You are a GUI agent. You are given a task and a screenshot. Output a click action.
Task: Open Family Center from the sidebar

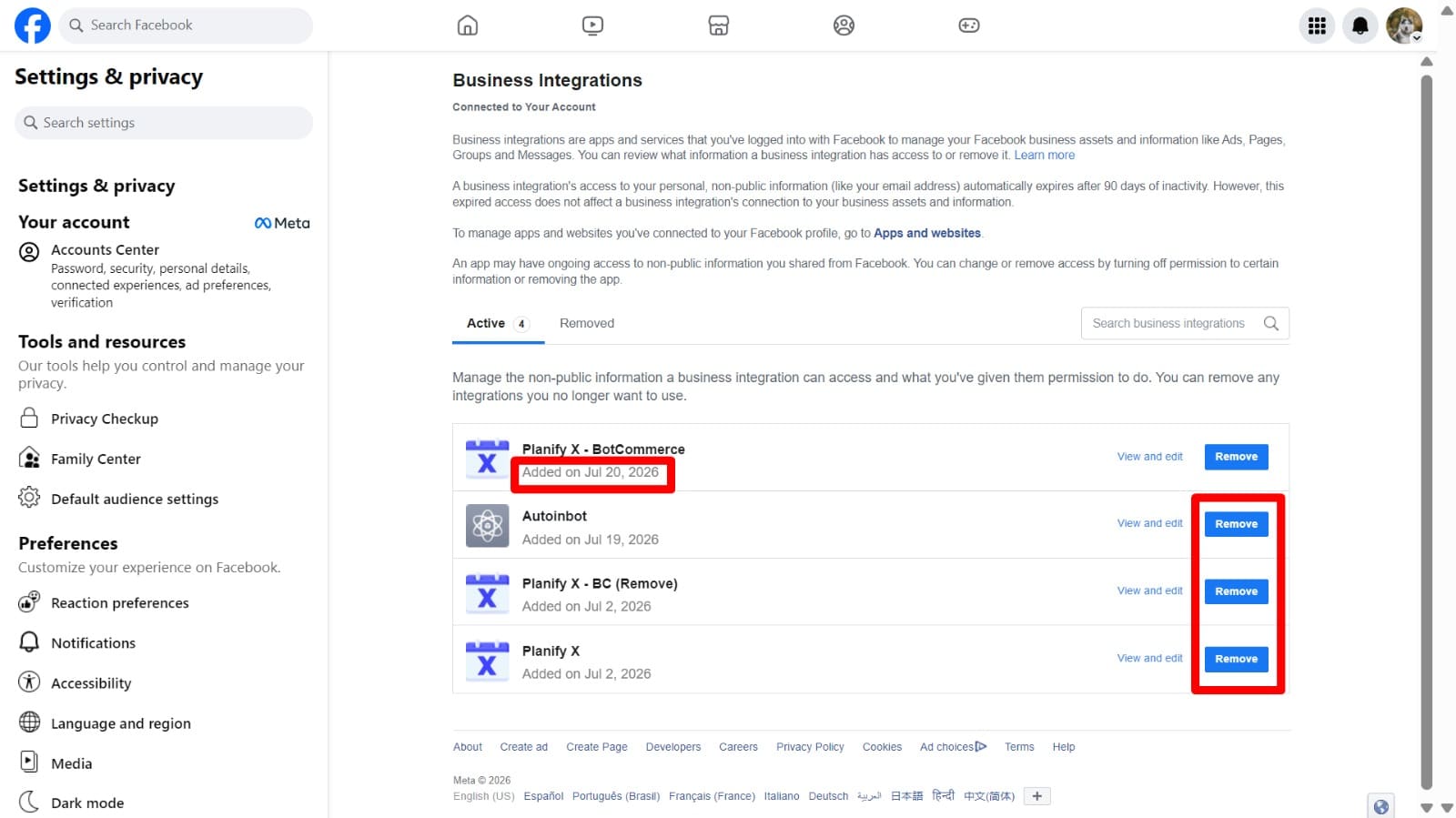click(x=96, y=459)
